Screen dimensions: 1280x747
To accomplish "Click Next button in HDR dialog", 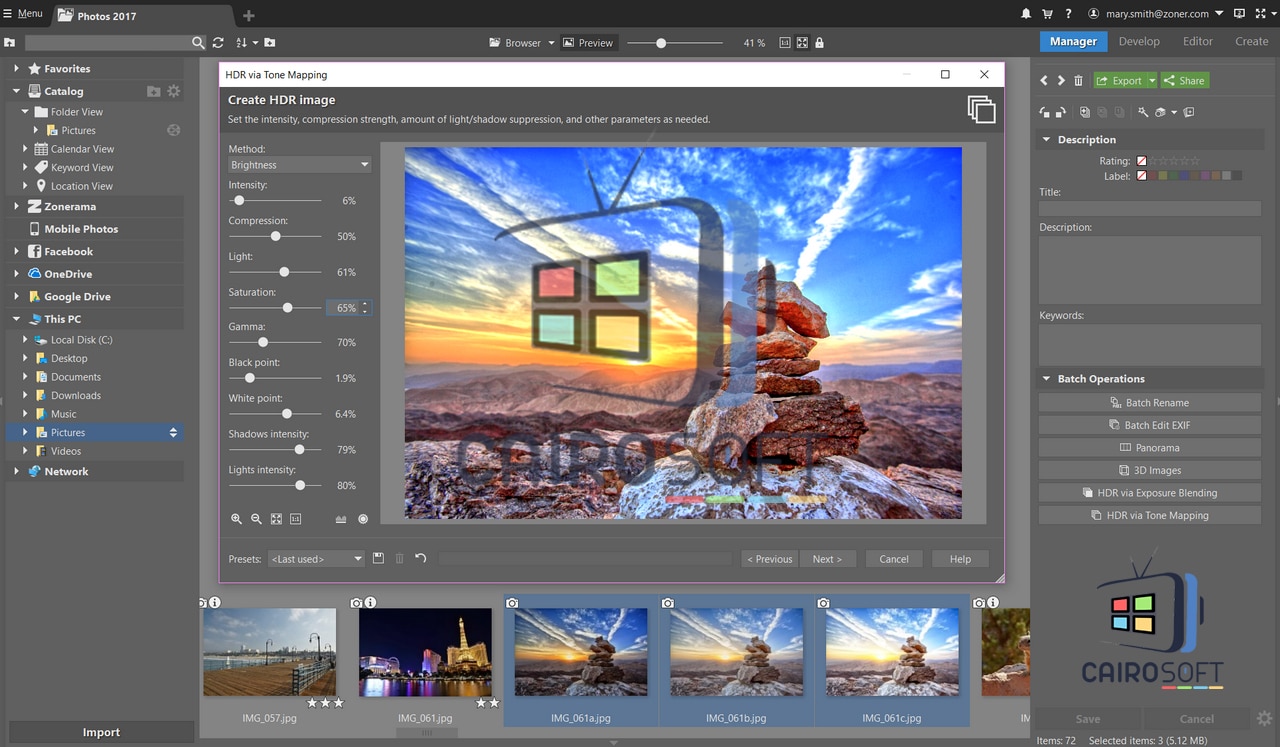I will tap(827, 559).
